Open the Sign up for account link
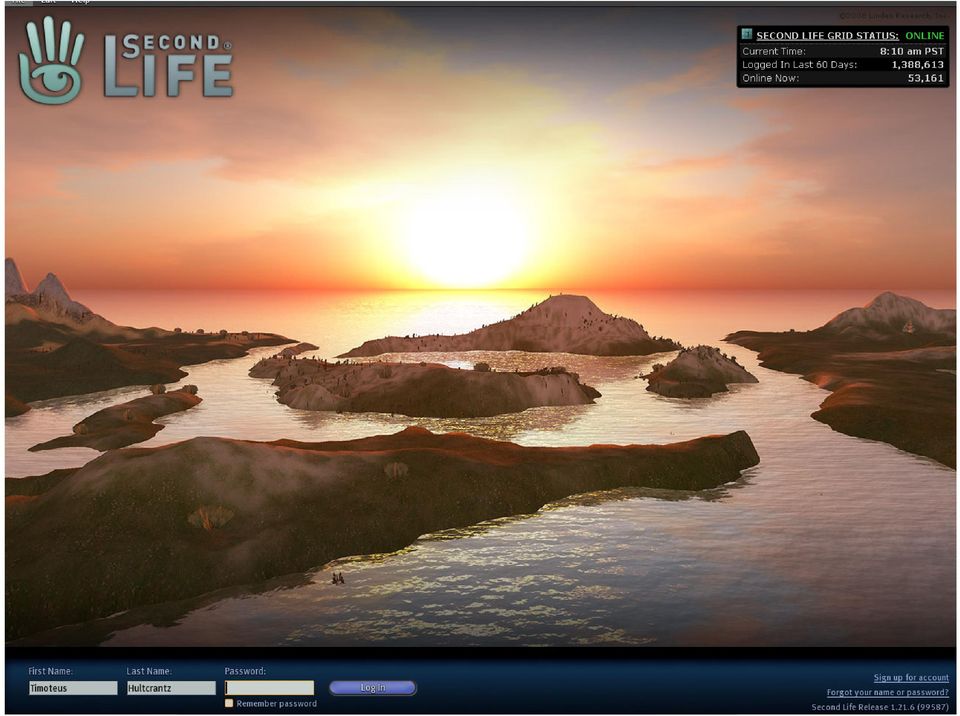960x716 pixels. click(x=911, y=677)
